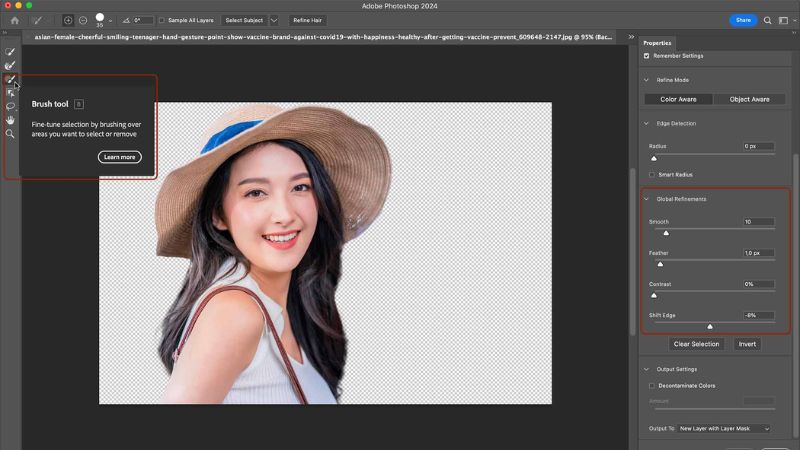This screenshot has width=800, height=450.
Task: Select the Refine Edge Brush tool
Action: (10, 65)
